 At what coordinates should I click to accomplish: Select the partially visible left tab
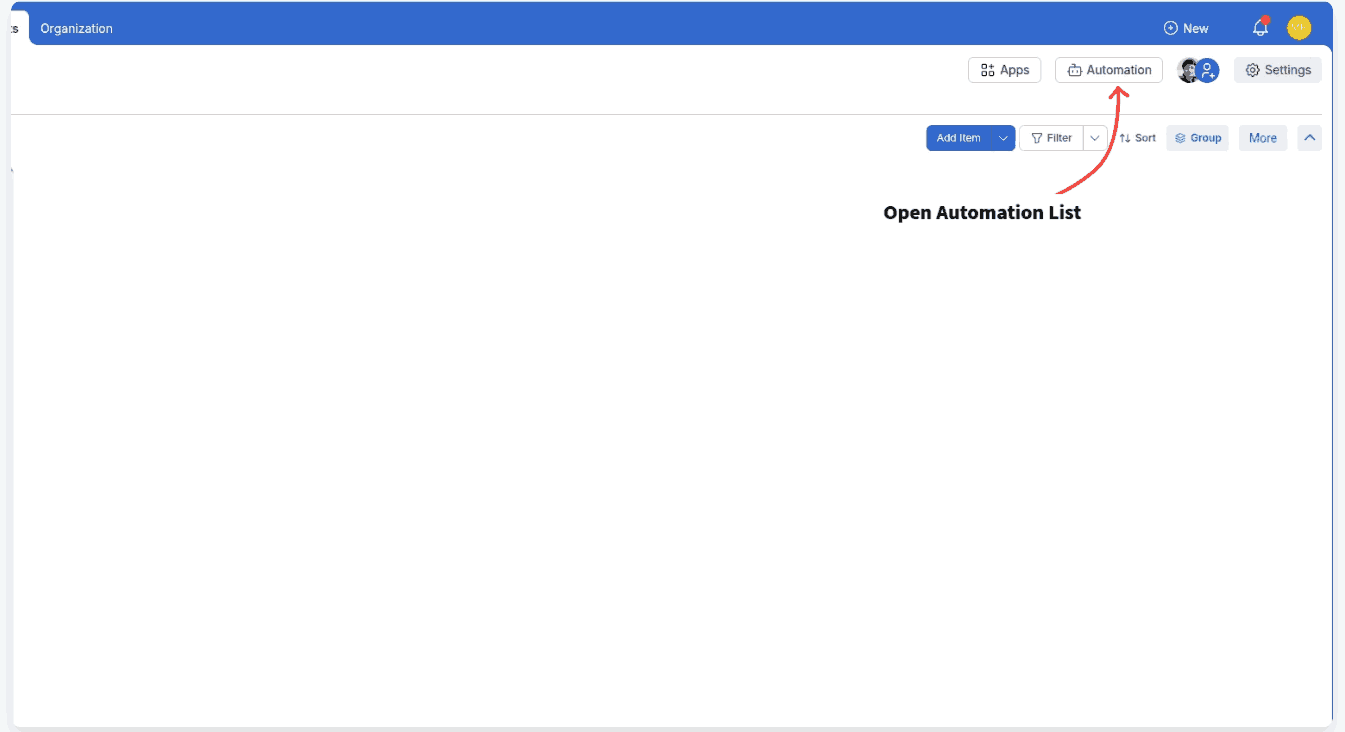pyautogui.click(x=14, y=28)
